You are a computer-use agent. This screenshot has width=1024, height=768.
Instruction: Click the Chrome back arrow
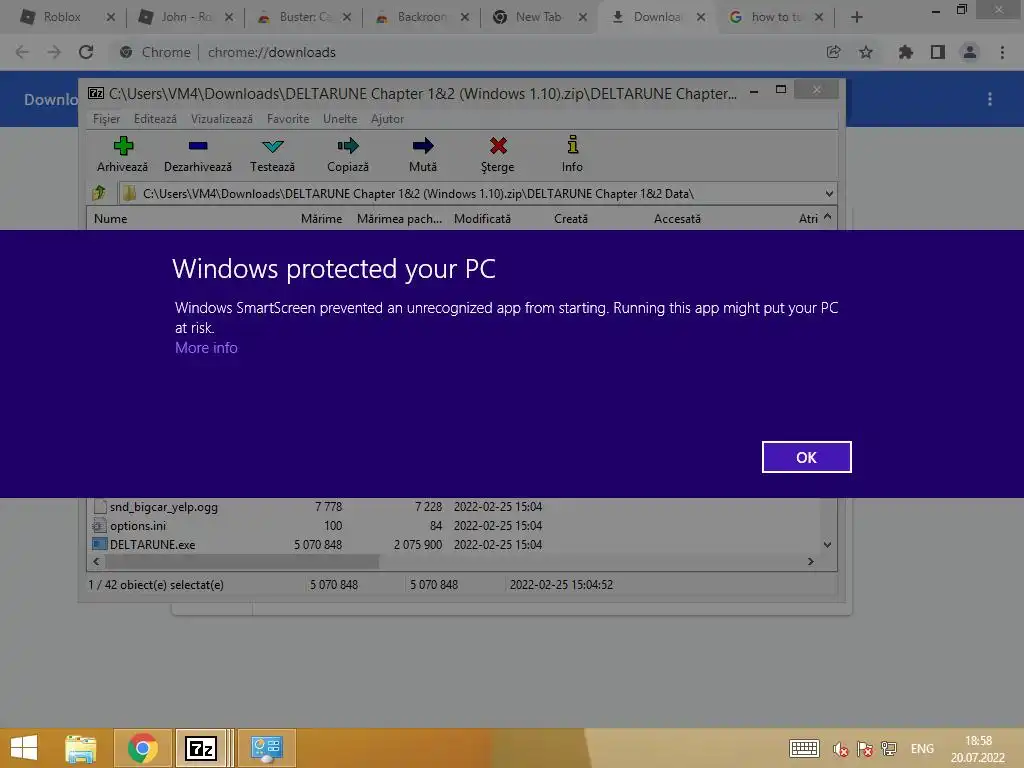(x=22, y=52)
